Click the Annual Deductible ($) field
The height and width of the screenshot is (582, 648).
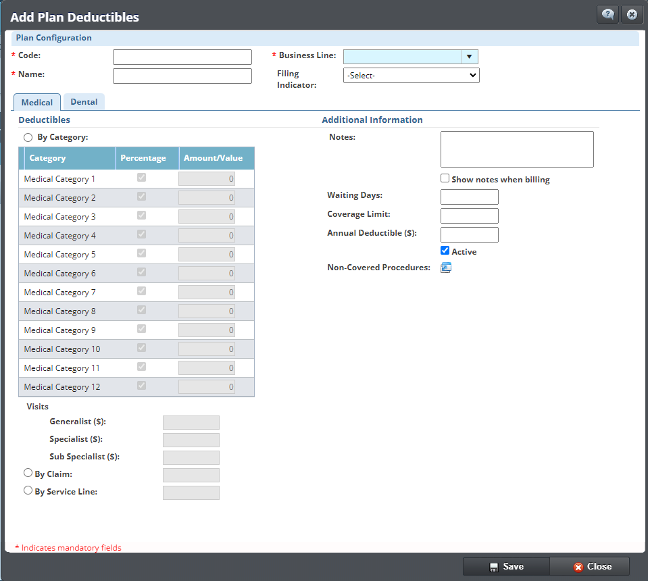click(469, 234)
